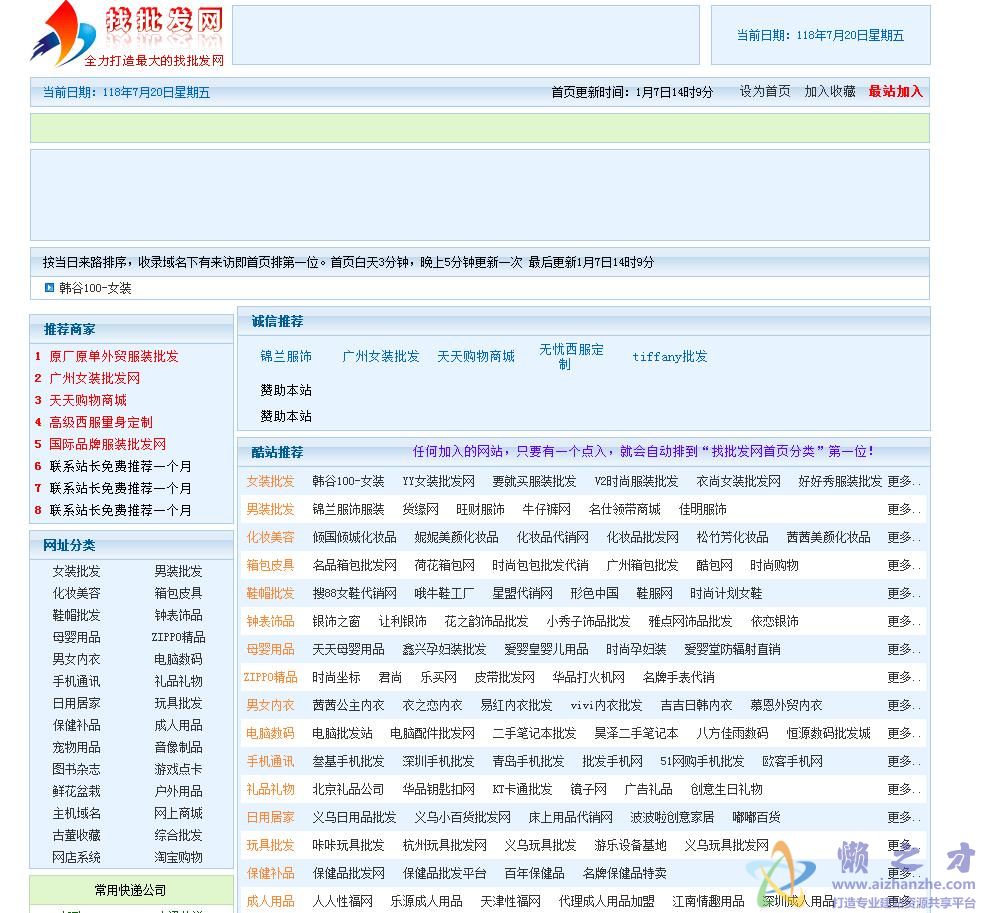Click the 找批发网 site logo
This screenshot has width=985, height=913.
(x=128, y=34)
